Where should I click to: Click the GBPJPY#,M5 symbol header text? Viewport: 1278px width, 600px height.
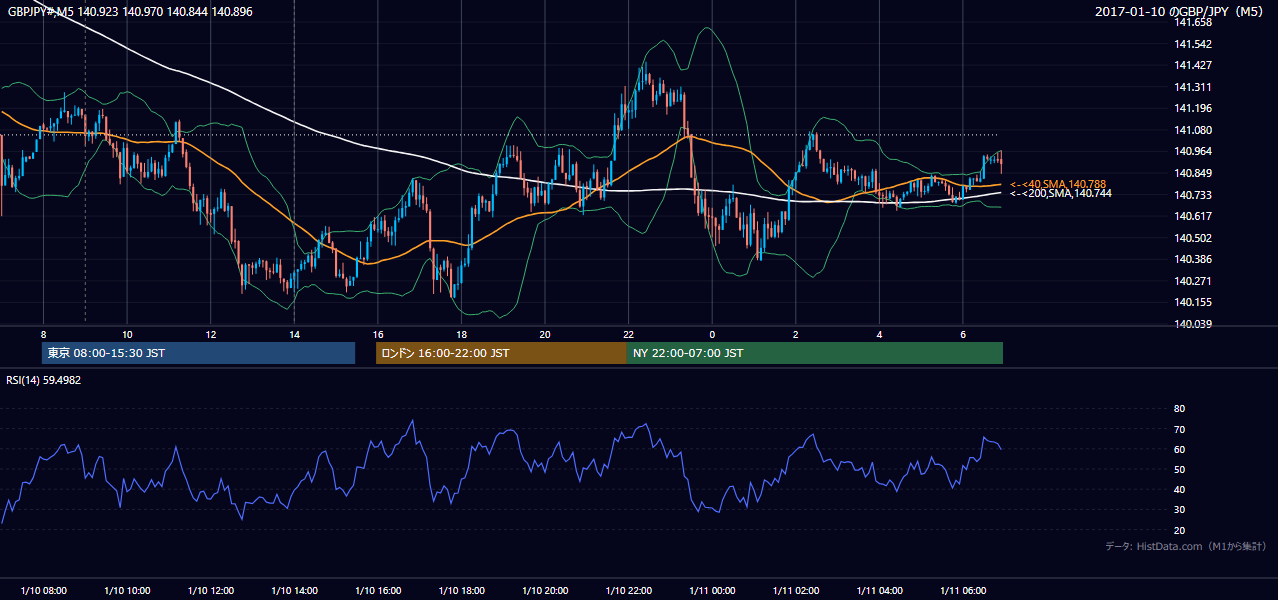click(41, 11)
